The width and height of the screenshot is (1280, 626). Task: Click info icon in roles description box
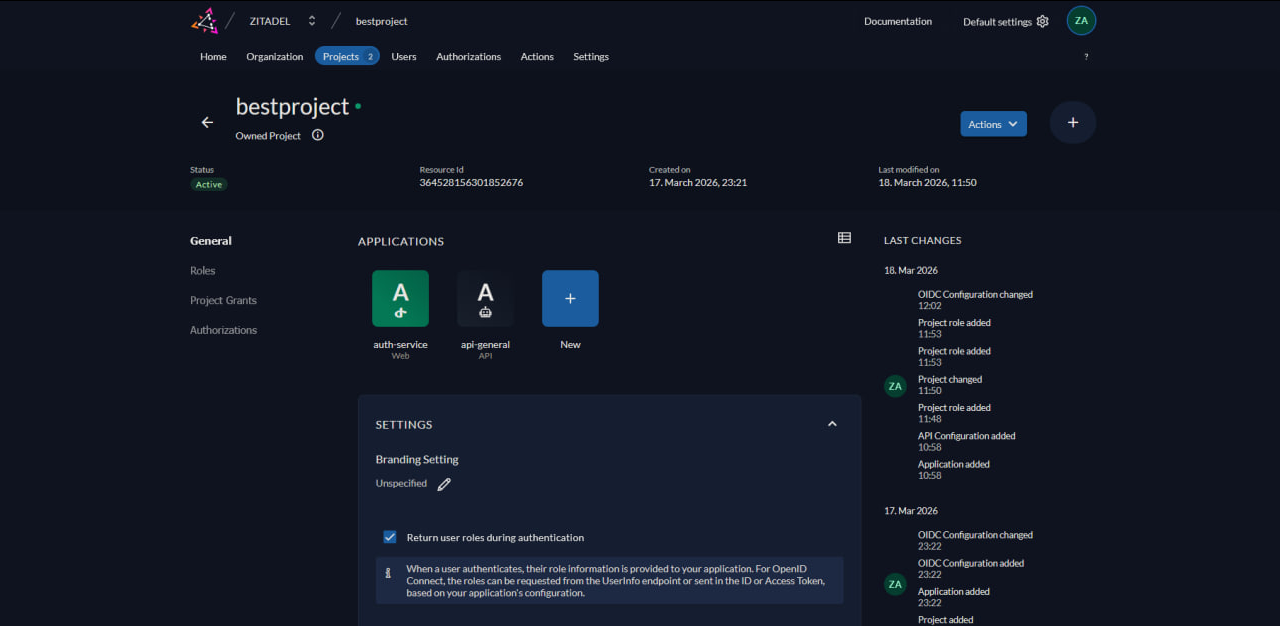point(389,574)
